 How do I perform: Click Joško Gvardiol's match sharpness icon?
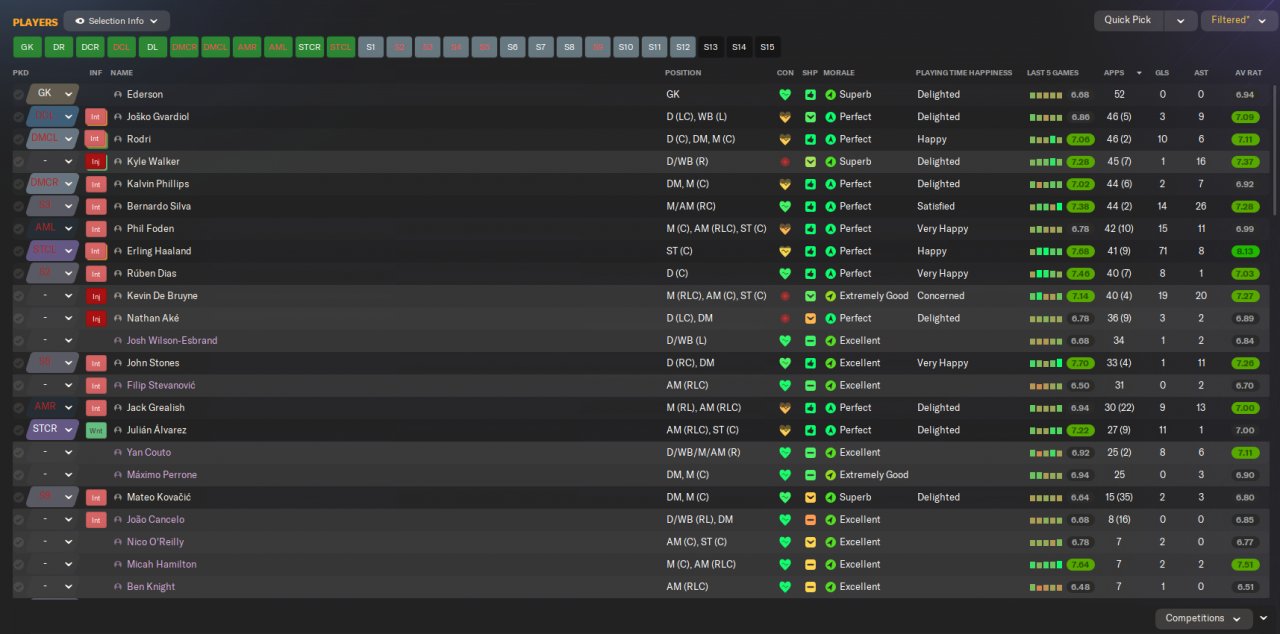(810, 117)
